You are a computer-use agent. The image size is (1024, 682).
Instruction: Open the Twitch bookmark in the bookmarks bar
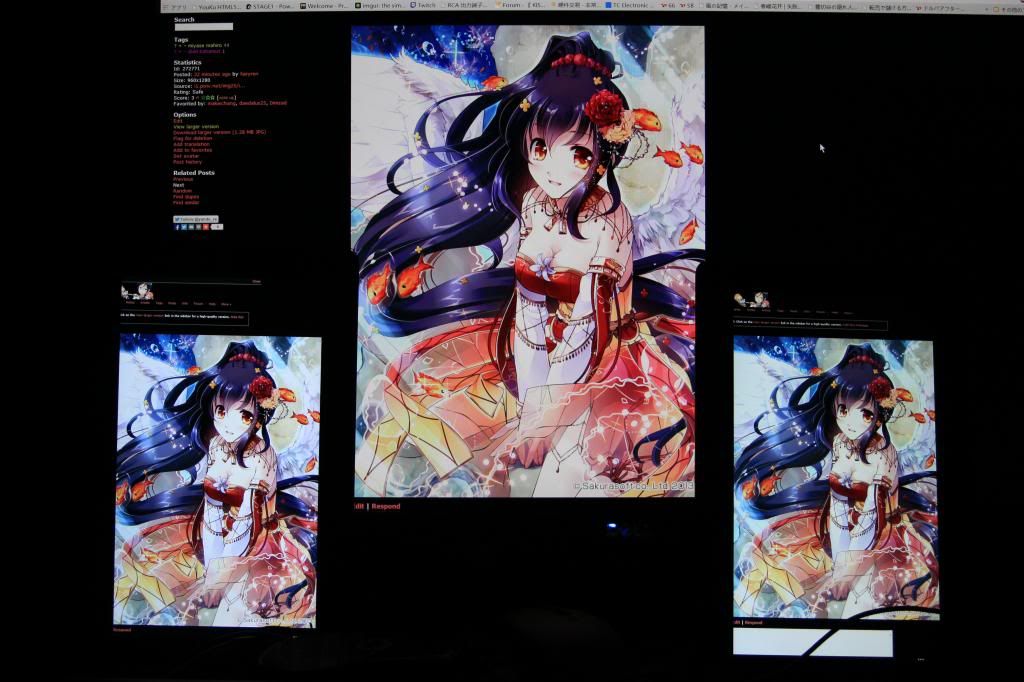coord(423,5)
